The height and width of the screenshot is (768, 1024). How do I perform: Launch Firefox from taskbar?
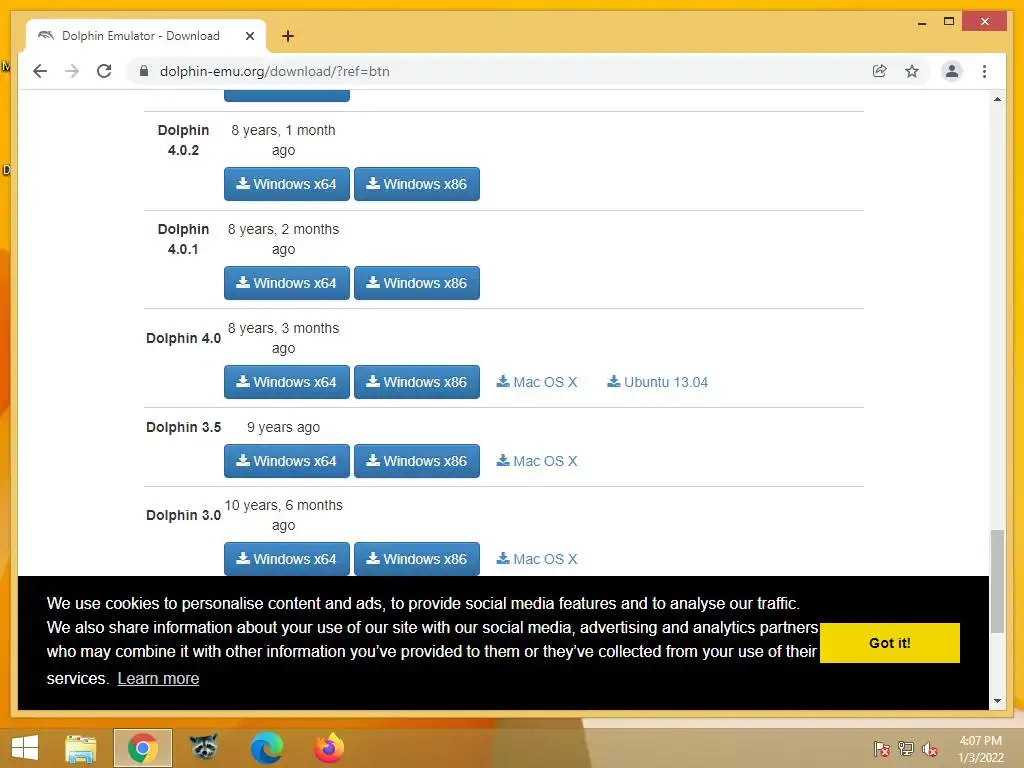(328, 748)
